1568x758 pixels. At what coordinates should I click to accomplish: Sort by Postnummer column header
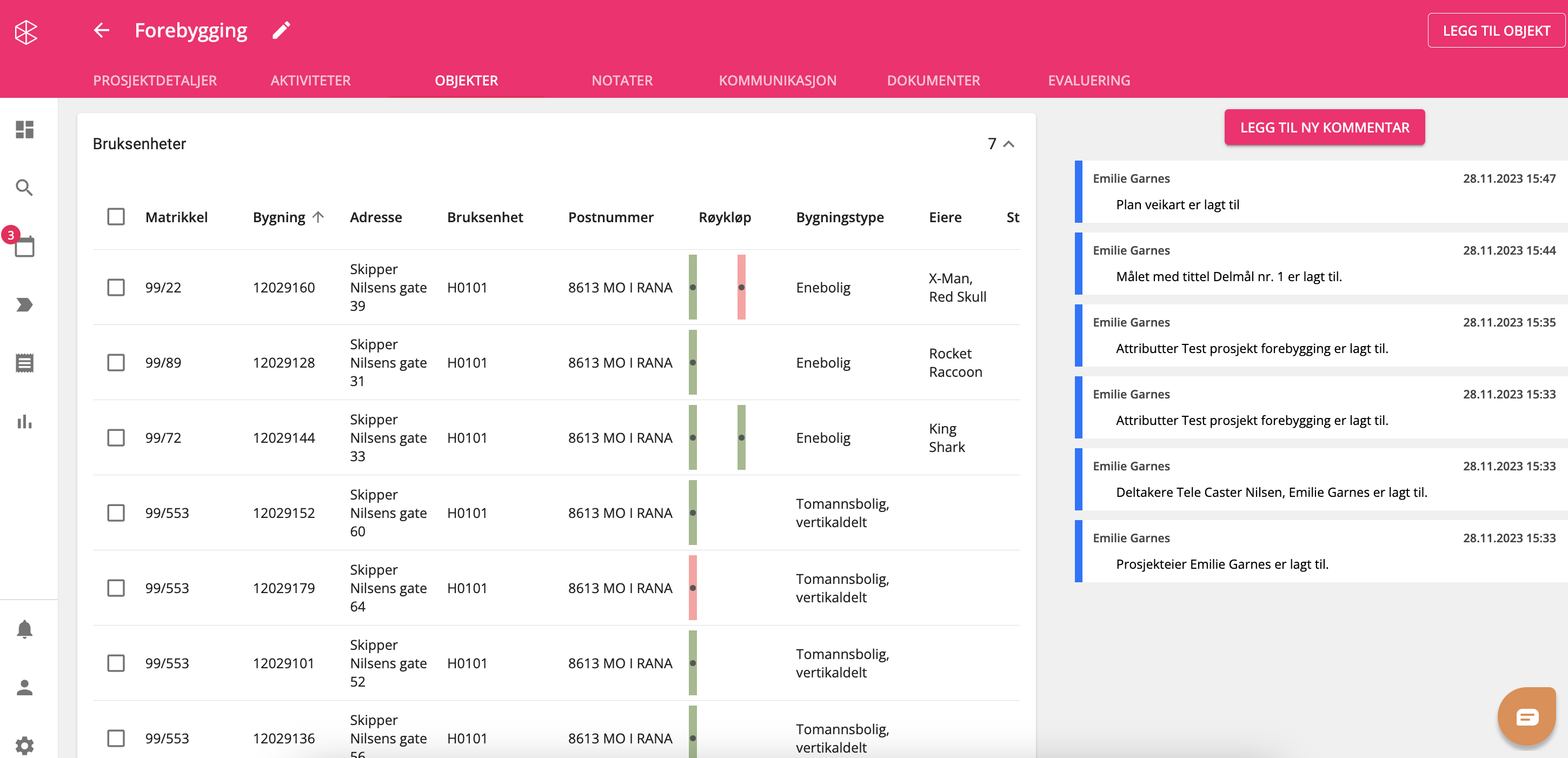[610, 217]
